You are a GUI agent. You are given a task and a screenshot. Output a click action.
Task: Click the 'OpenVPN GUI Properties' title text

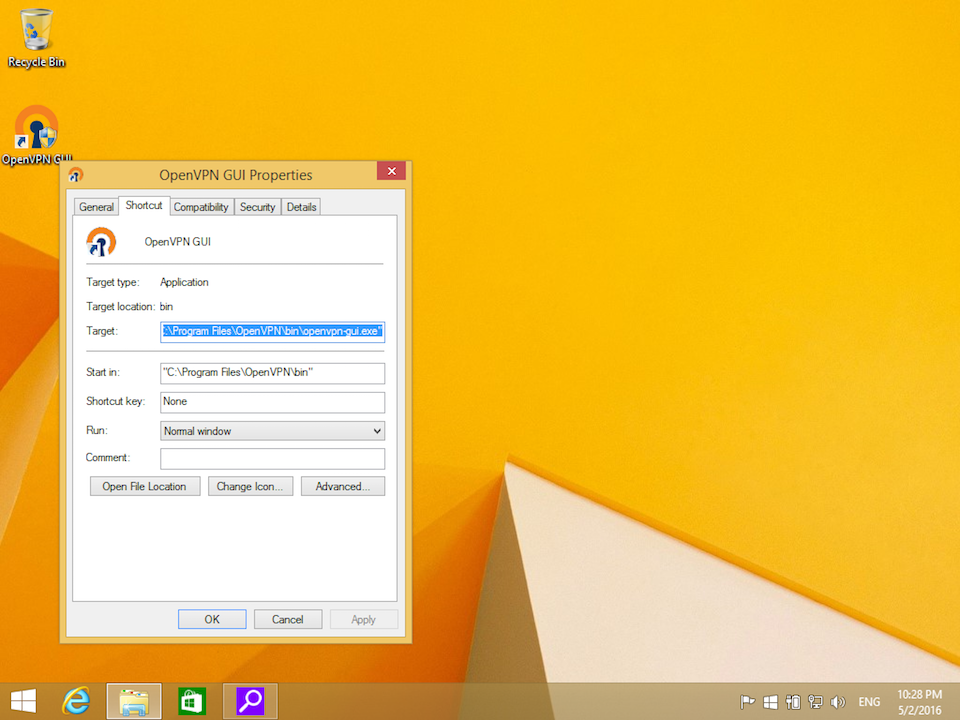236,175
